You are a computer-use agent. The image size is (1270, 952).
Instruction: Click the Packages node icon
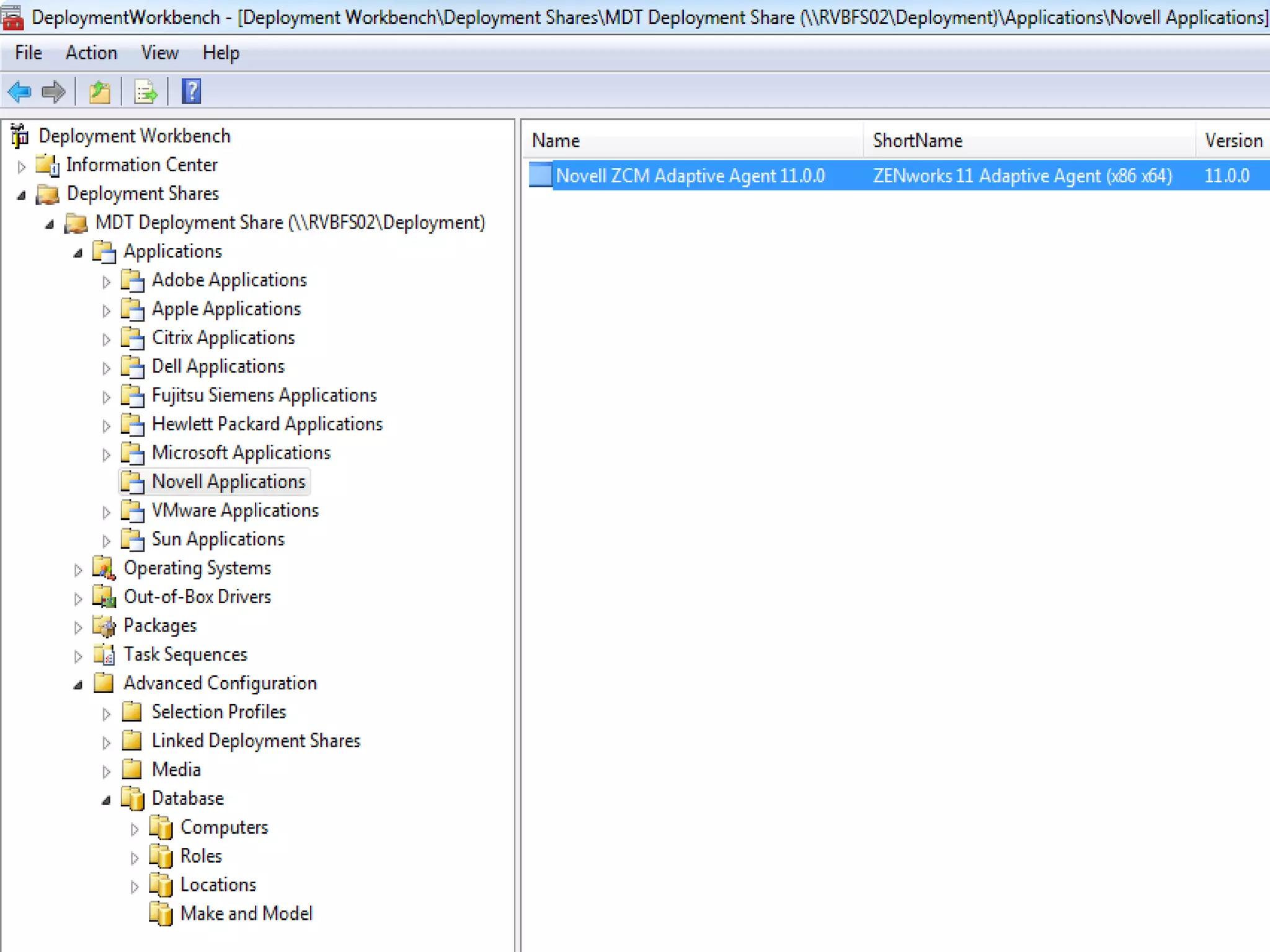click(x=104, y=626)
